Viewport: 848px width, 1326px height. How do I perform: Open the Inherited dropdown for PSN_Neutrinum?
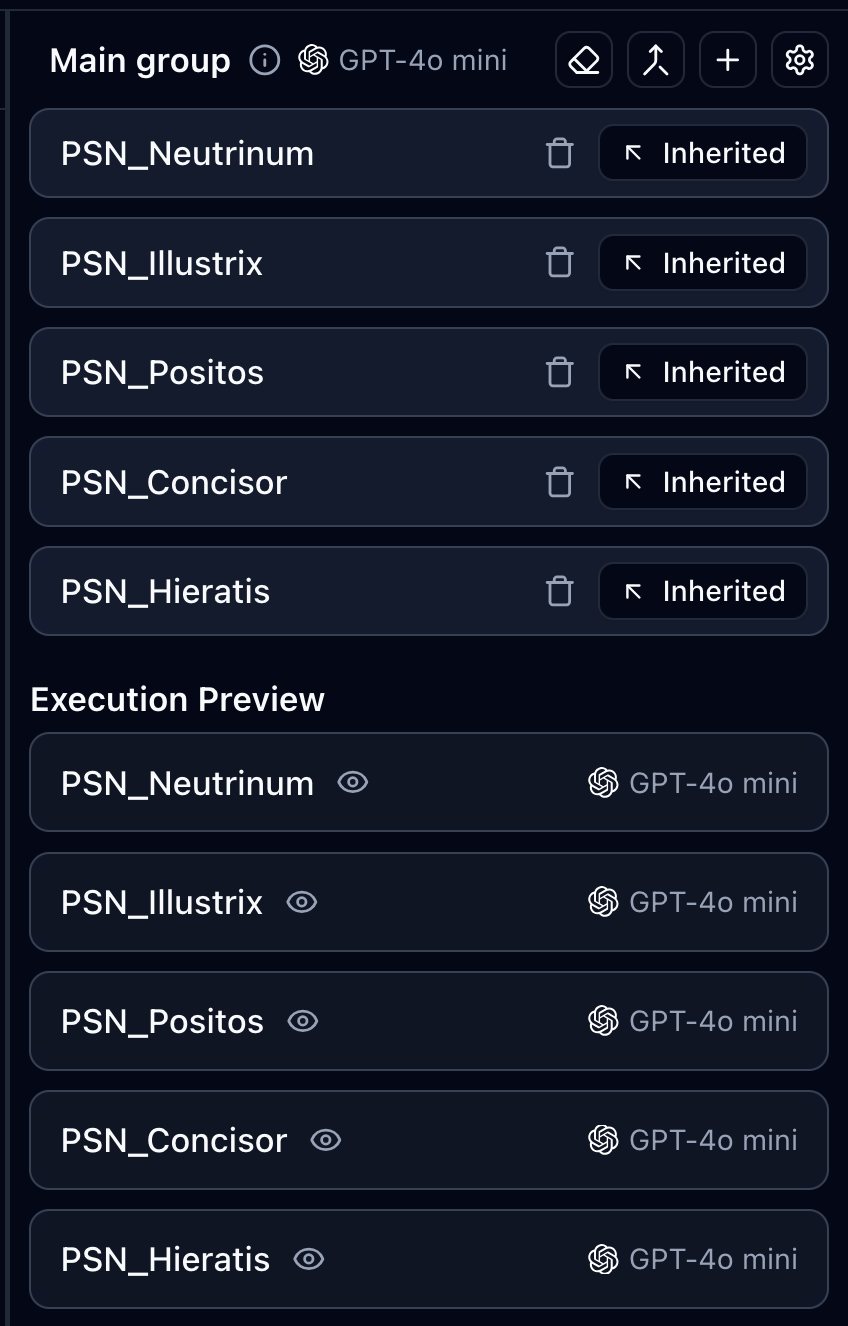pyautogui.click(x=703, y=153)
